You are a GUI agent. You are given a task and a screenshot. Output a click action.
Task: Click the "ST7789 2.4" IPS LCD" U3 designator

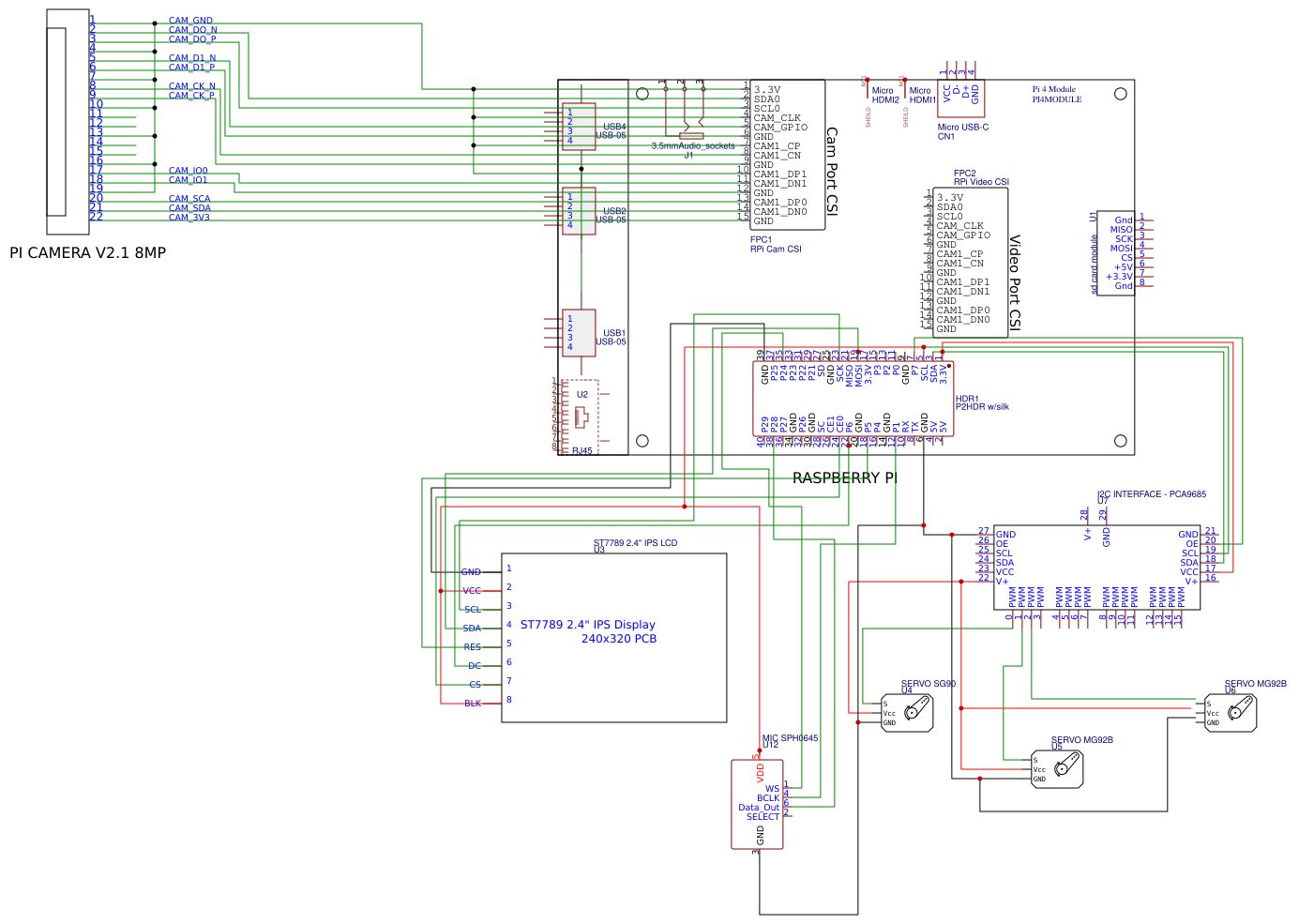[x=635, y=545]
